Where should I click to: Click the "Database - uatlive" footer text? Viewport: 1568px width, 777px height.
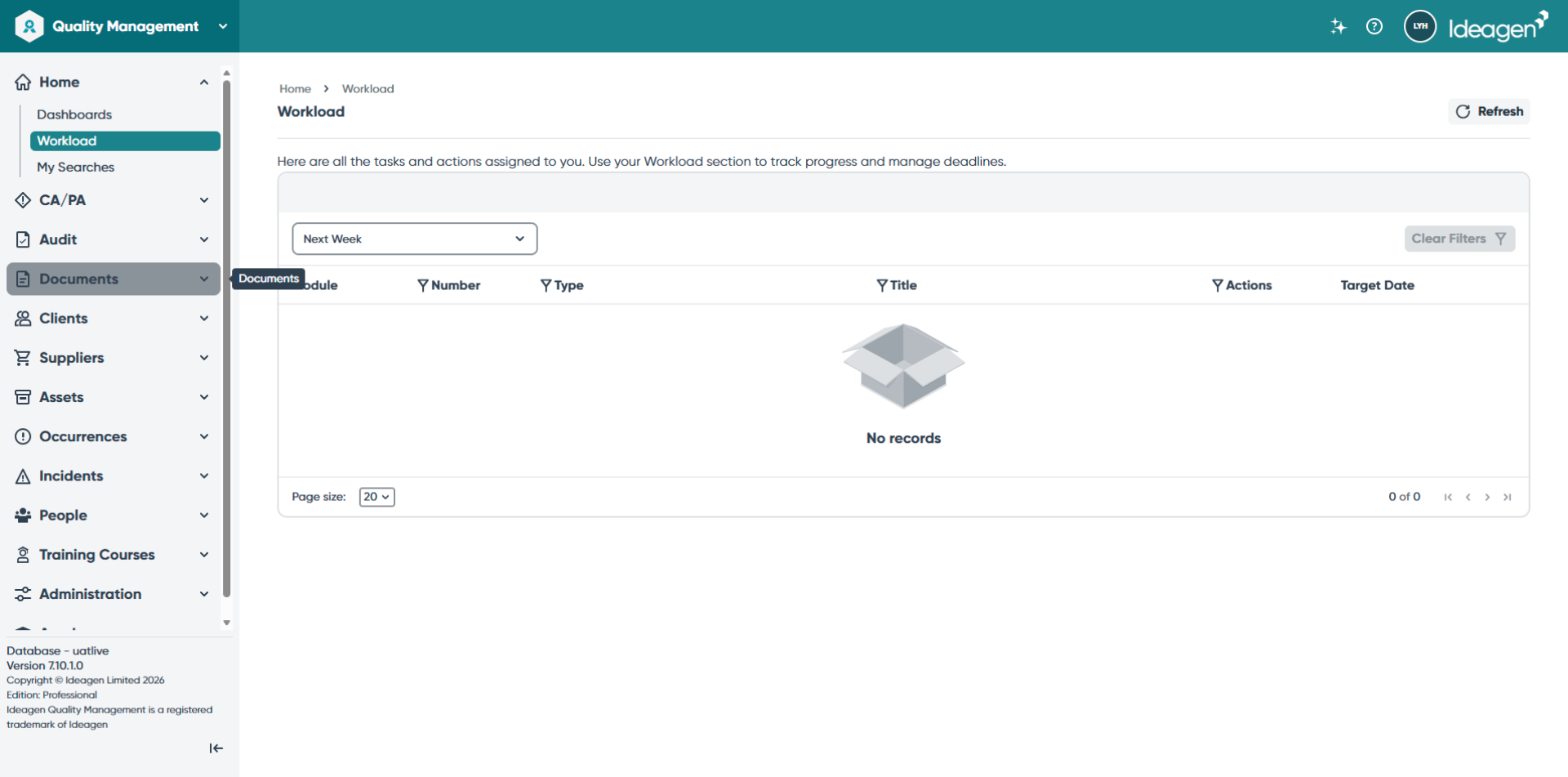click(x=58, y=650)
